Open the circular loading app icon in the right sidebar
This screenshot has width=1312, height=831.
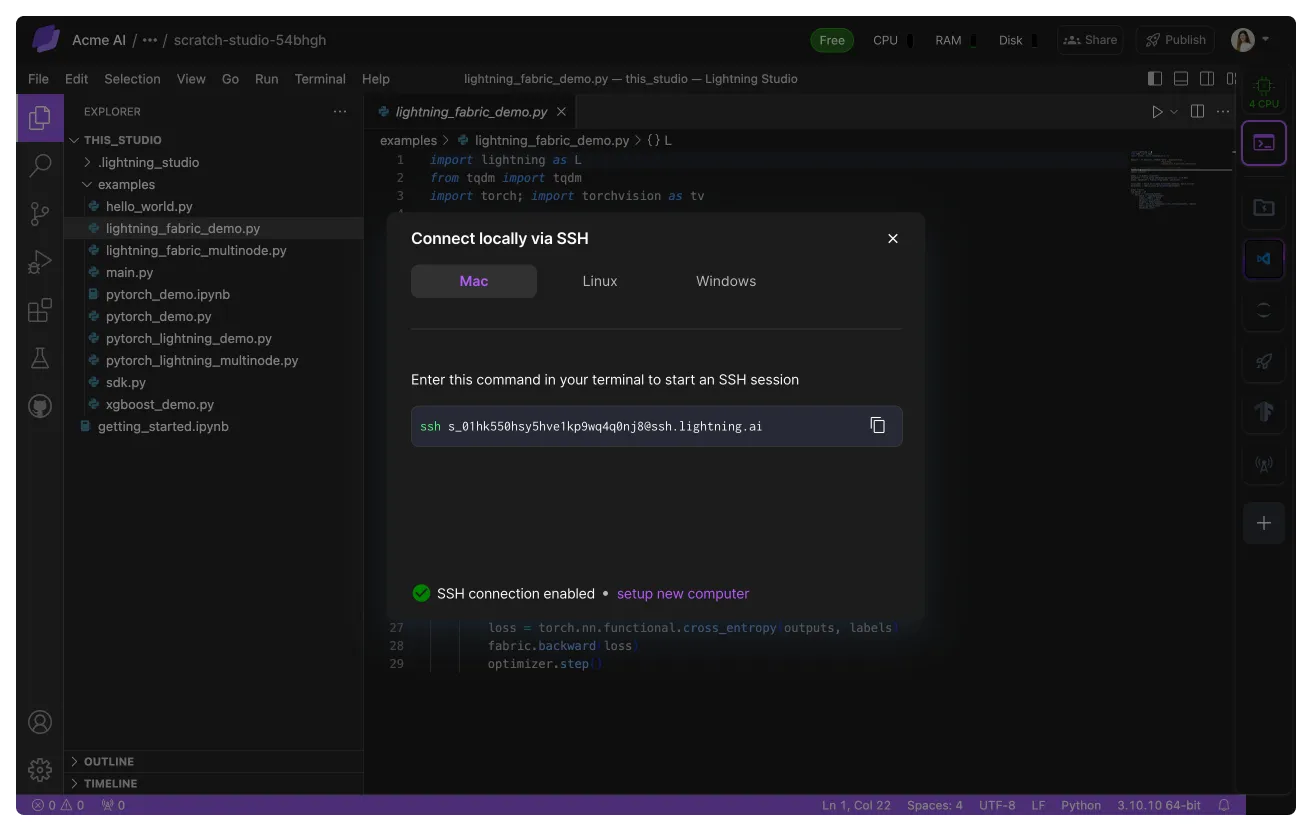(x=1264, y=310)
